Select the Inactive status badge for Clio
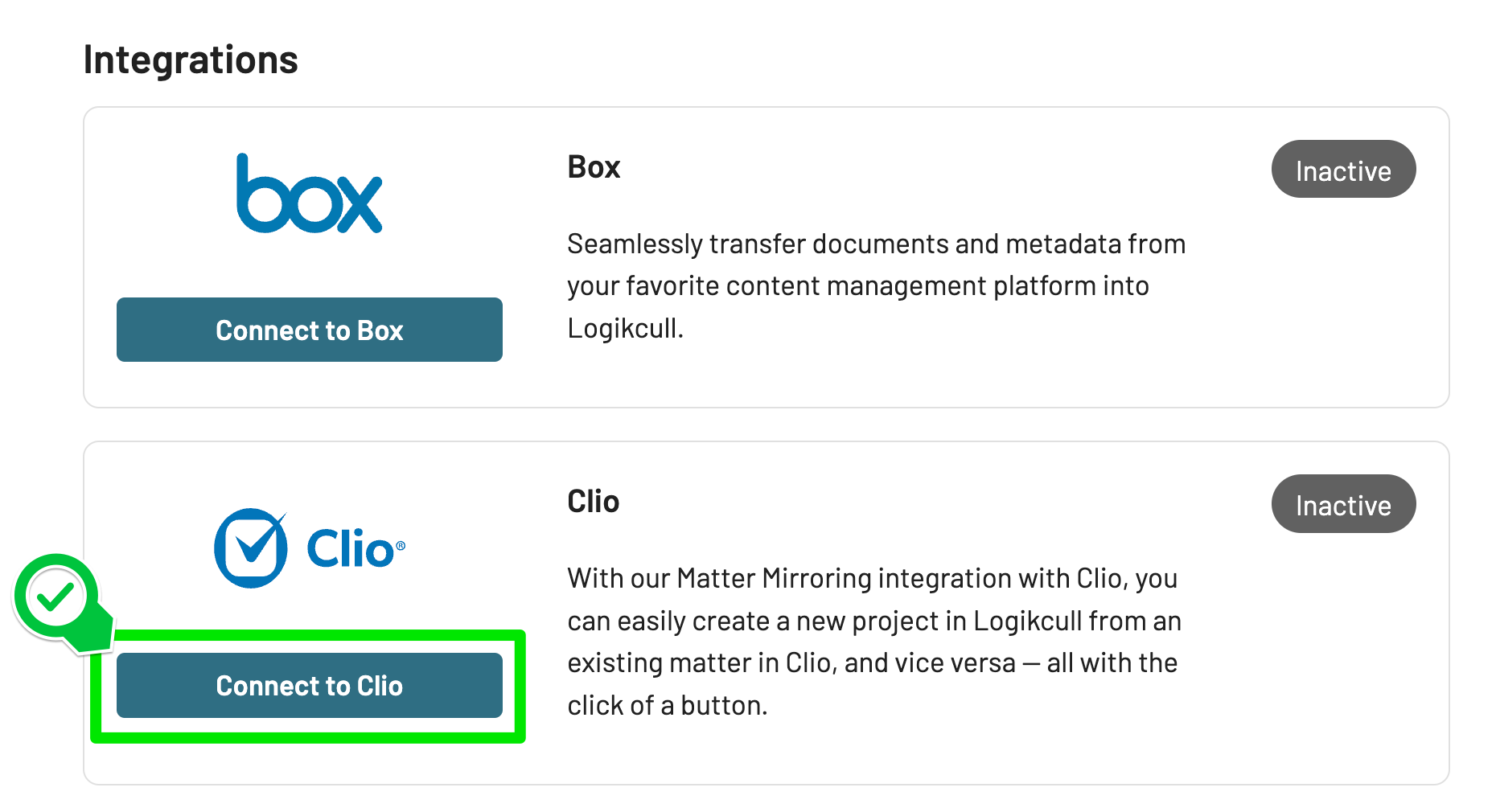 pos(1343,504)
